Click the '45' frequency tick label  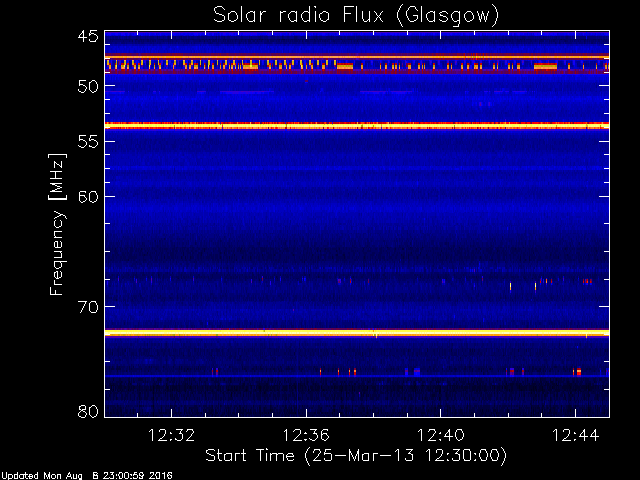tap(88, 36)
